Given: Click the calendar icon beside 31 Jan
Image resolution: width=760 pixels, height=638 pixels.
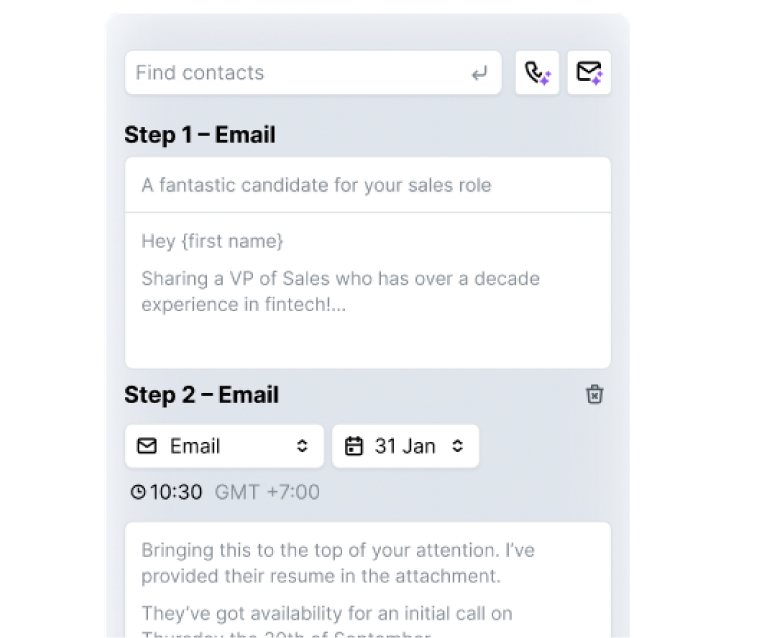Looking at the screenshot, I should point(353,446).
